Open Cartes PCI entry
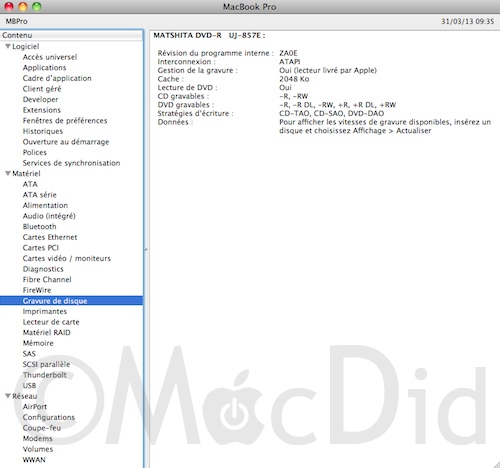The height and width of the screenshot is (468, 500). coord(41,248)
